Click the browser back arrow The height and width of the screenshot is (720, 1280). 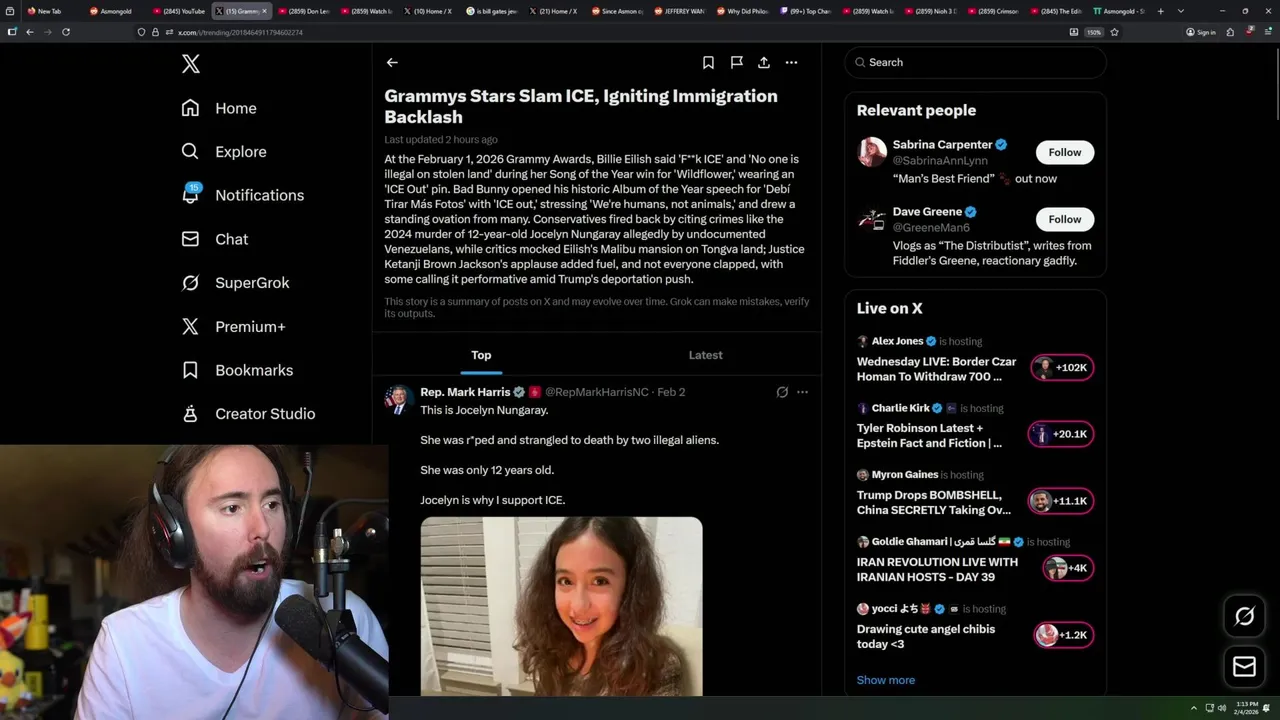click(29, 32)
